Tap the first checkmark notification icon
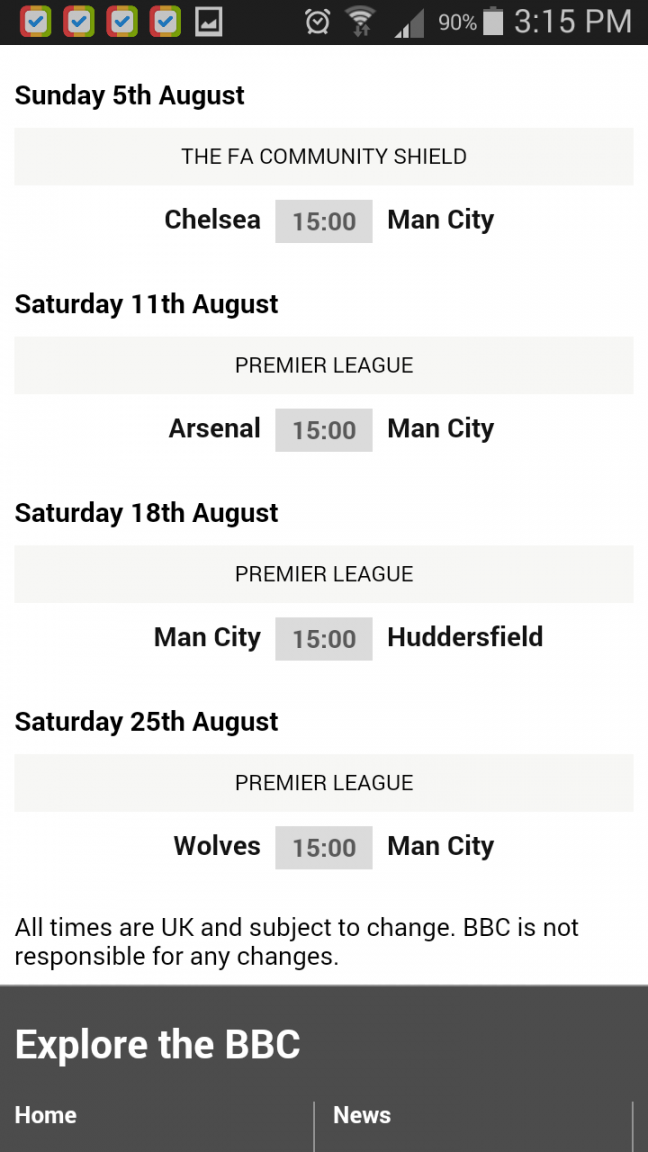The height and width of the screenshot is (1152, 648). tap(36, 22)
